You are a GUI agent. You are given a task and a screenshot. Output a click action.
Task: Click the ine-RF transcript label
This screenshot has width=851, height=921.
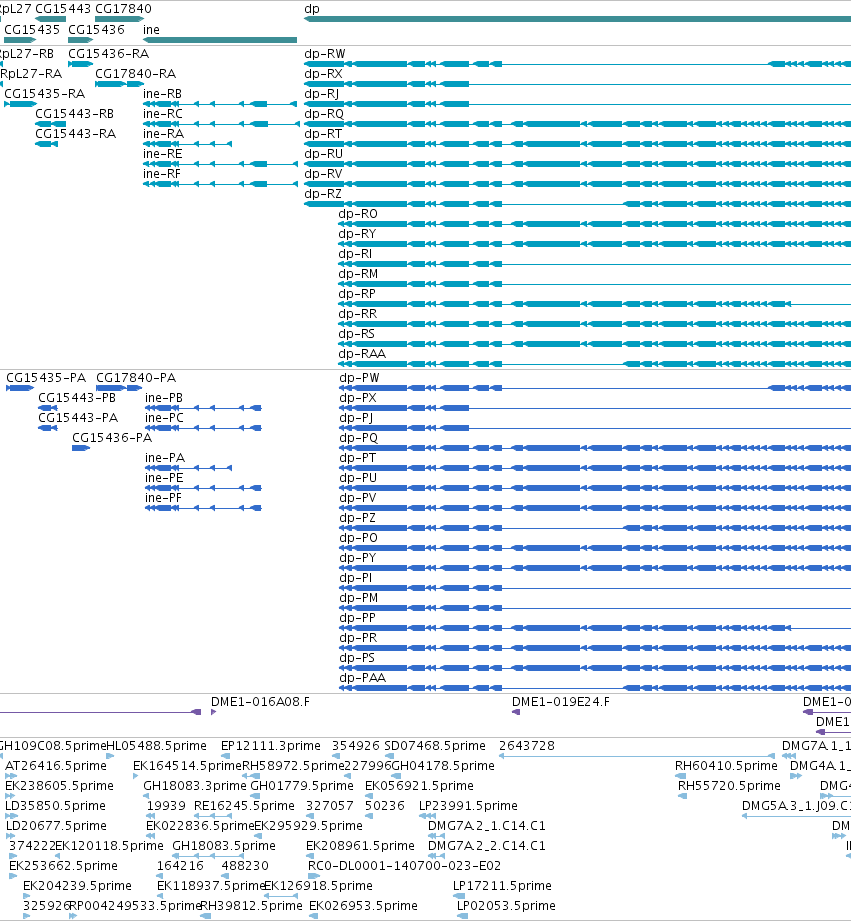click(x=162, y=173)
